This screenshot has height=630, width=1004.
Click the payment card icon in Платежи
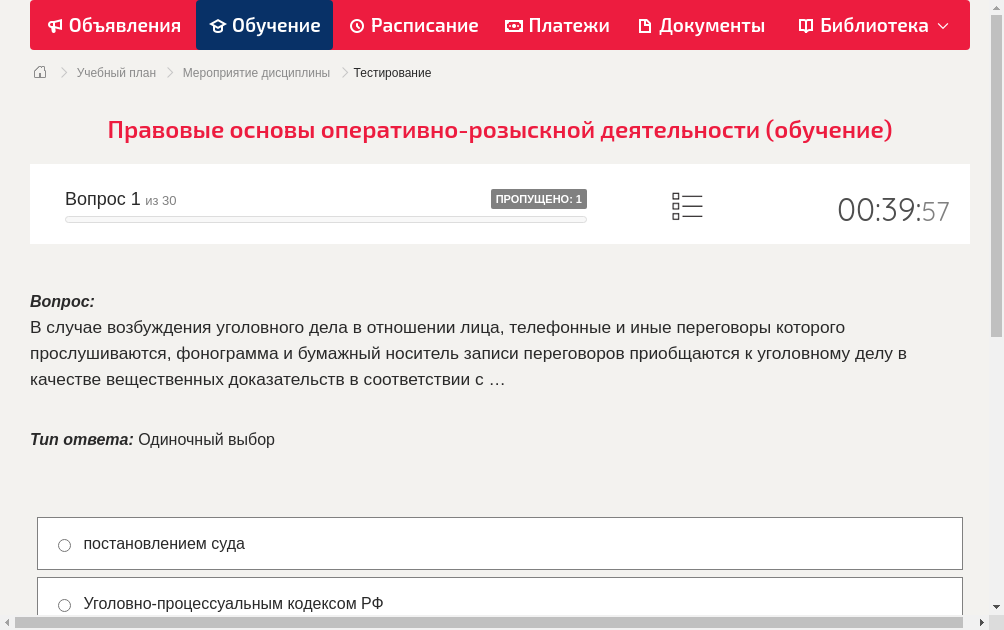(x=513, y=25)
